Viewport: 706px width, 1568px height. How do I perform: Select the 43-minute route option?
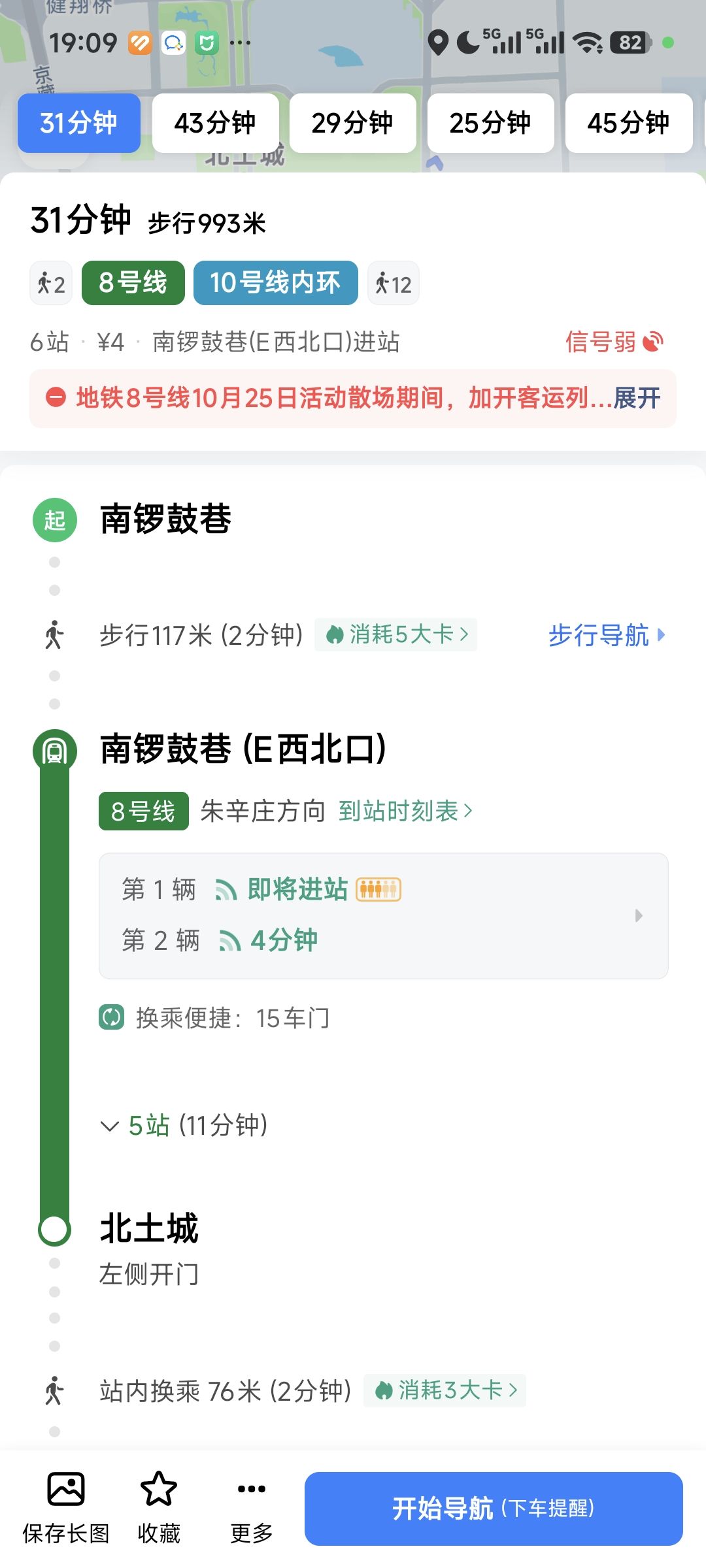pos(215,123)
